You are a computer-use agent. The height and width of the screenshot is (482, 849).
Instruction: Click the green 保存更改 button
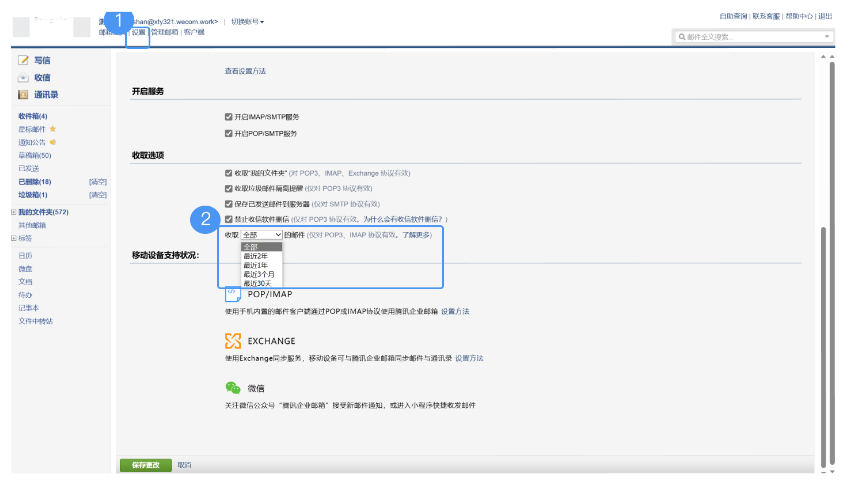click(x=145, y=465)
